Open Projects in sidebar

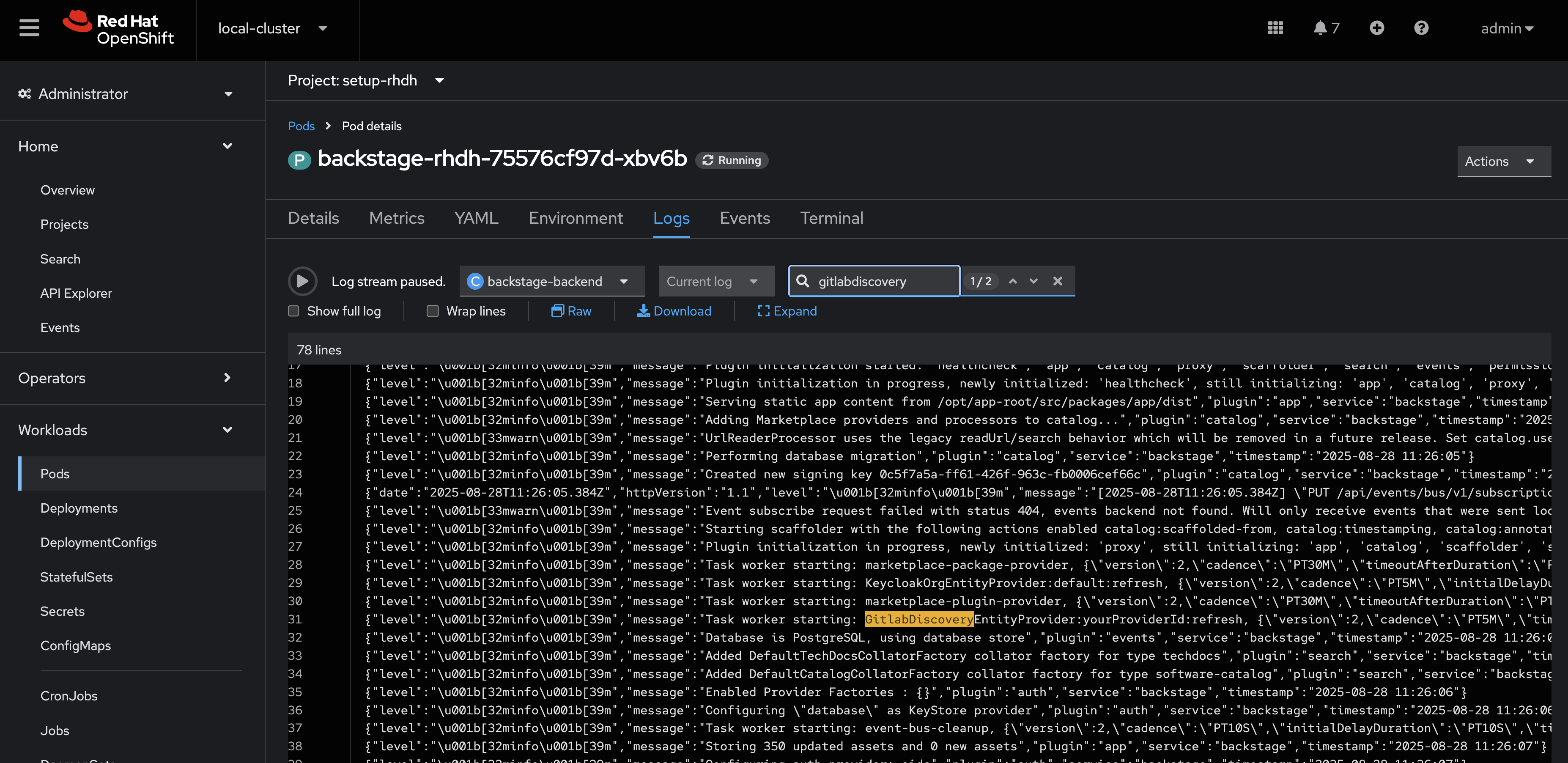coord(65,224)
